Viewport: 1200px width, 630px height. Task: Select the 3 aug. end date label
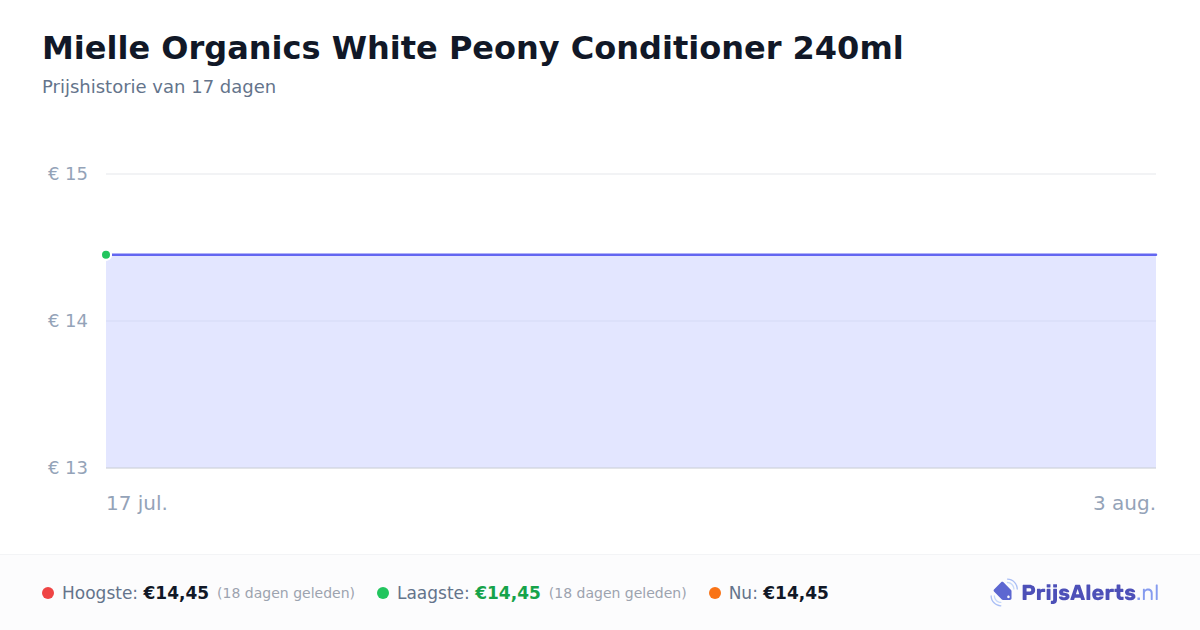pyautogui.click(x=1124, y=503)
